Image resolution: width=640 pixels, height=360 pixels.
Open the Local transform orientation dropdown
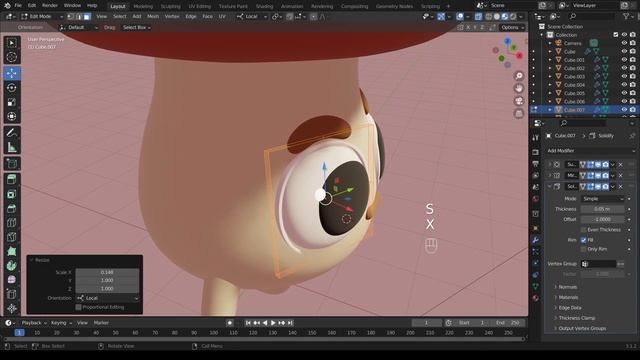251,17
